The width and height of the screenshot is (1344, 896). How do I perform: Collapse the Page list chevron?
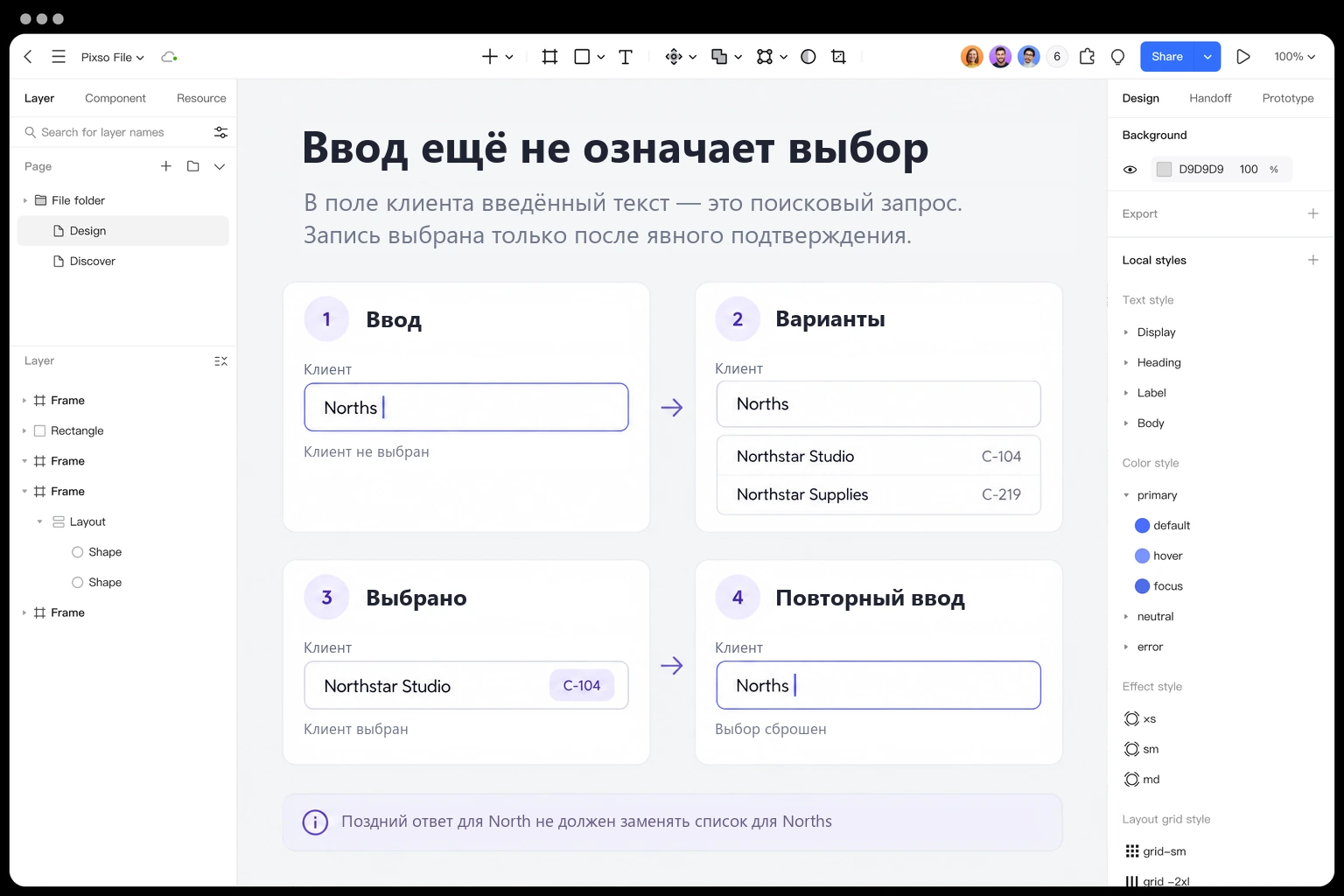coord(220,166)
